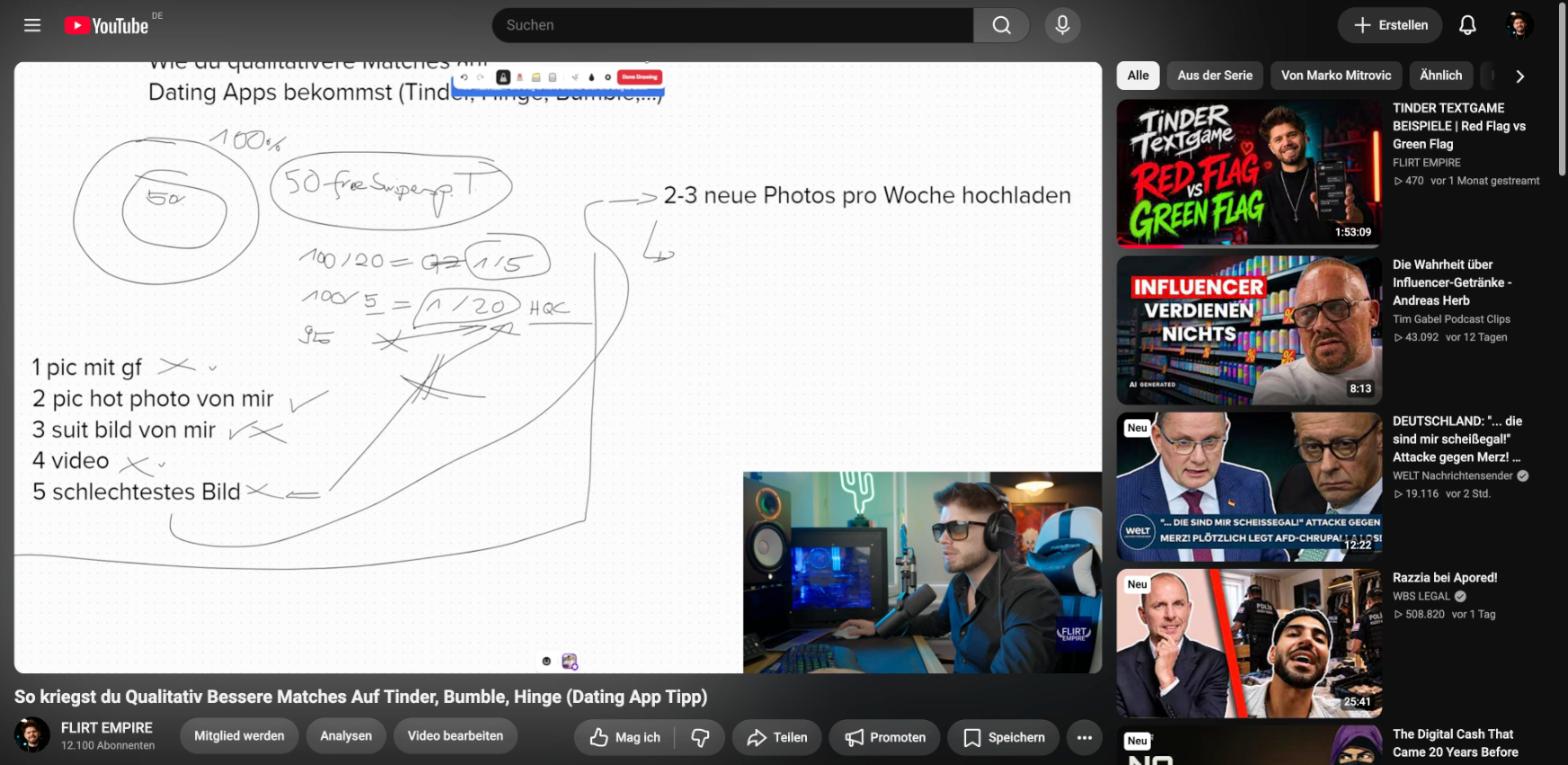Image resolution: width=1568 pixels, height=765 pixels.
Task: Open the notifications bell
Action: tap(1467, 25)
